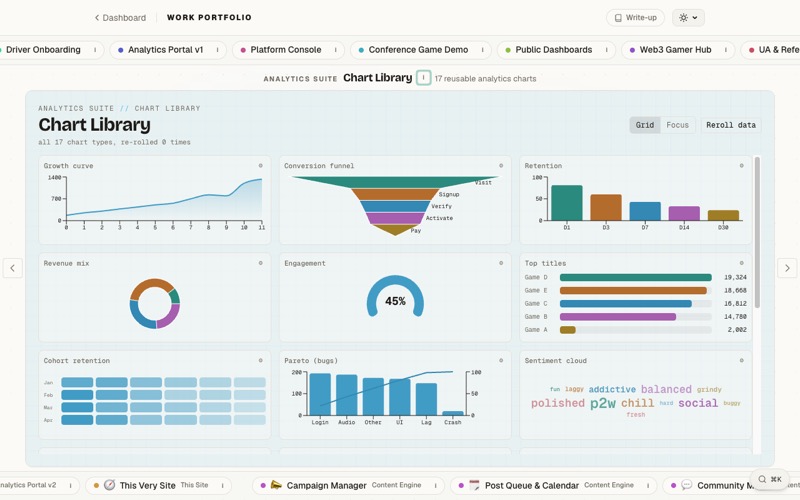The width and height of the screenshot is (800, 500).
Task: Click the Sentiment cloud card corner dot
Action: click(x=741, y=361)
